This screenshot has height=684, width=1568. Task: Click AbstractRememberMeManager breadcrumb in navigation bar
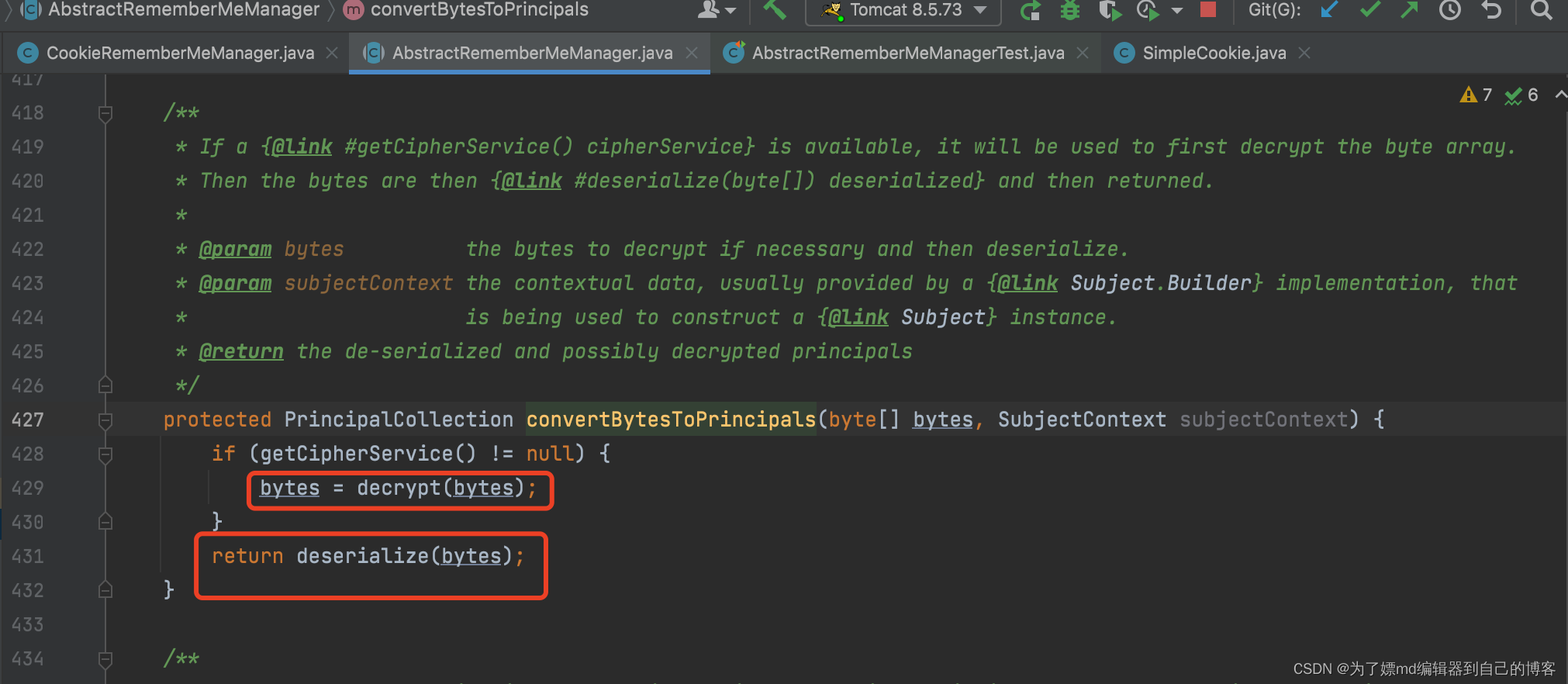184,9
